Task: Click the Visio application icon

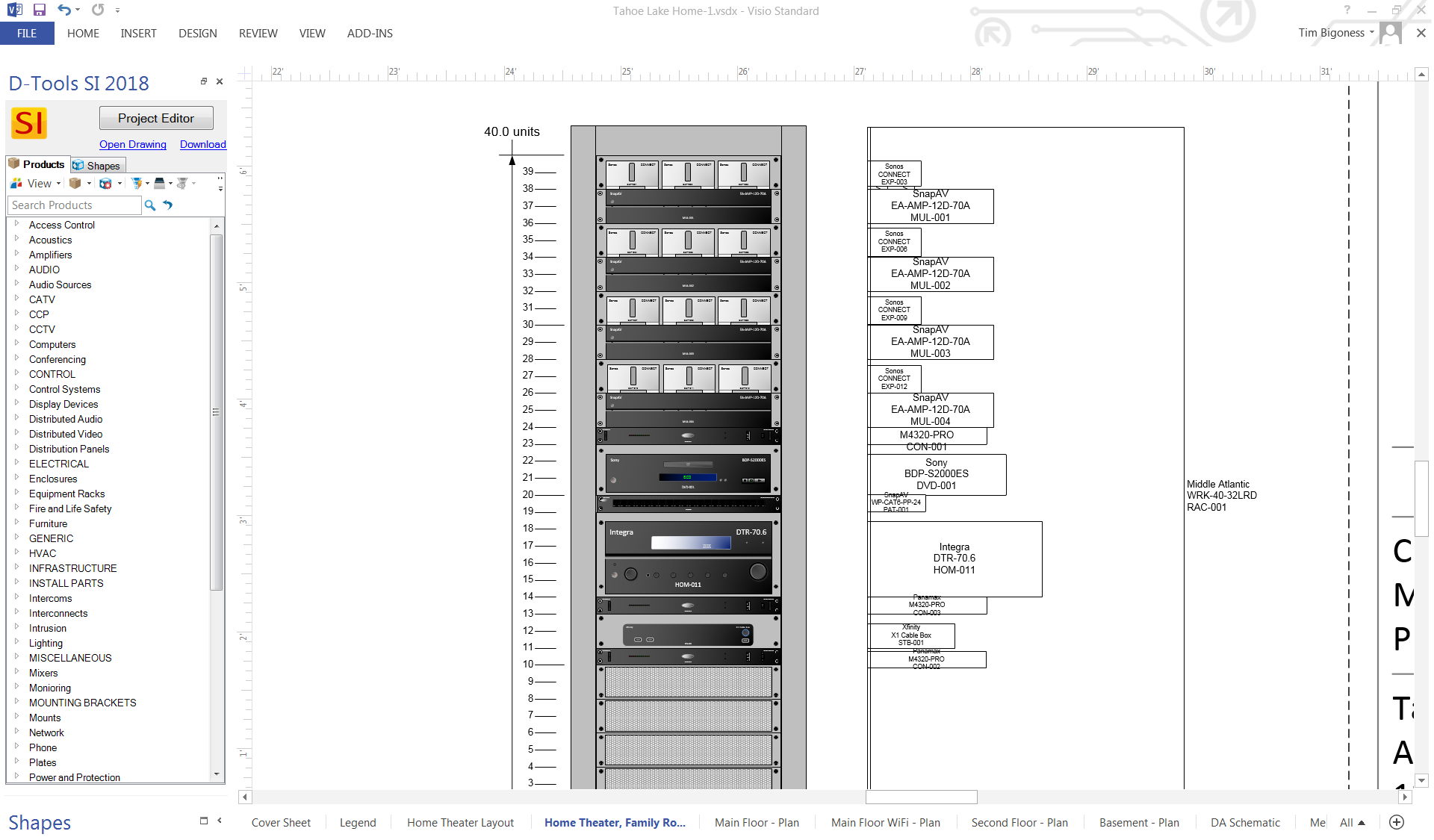Action: click(14, 10)
